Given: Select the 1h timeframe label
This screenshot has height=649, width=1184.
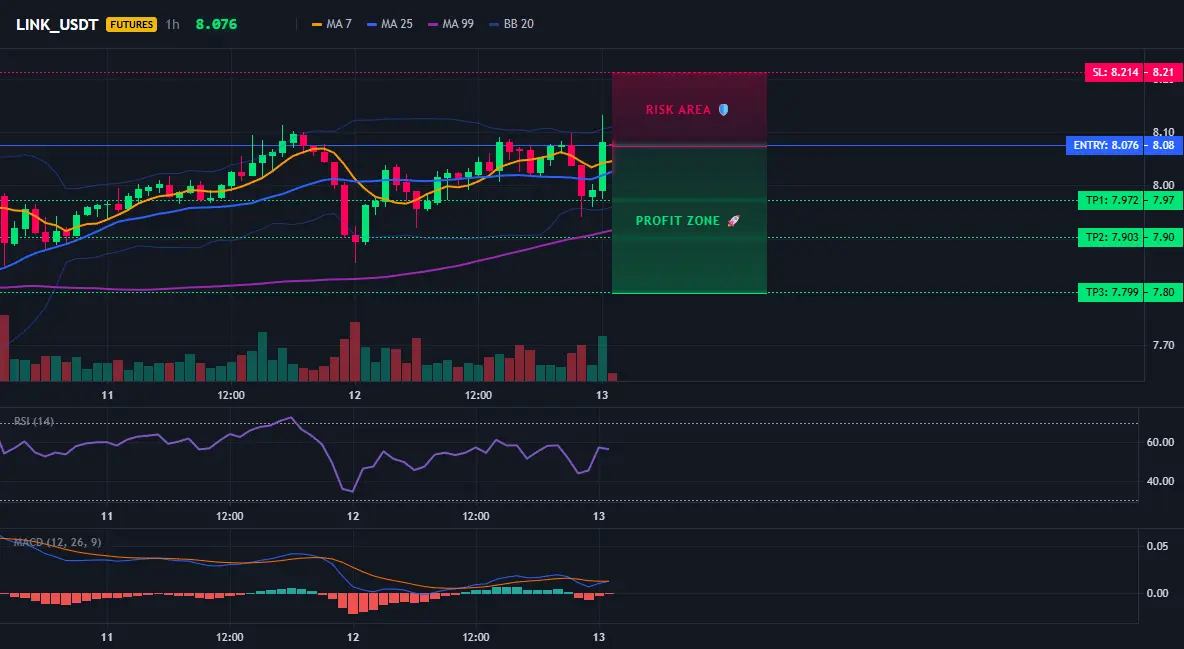Looking at the screenshot, I should tap(173, 24).
